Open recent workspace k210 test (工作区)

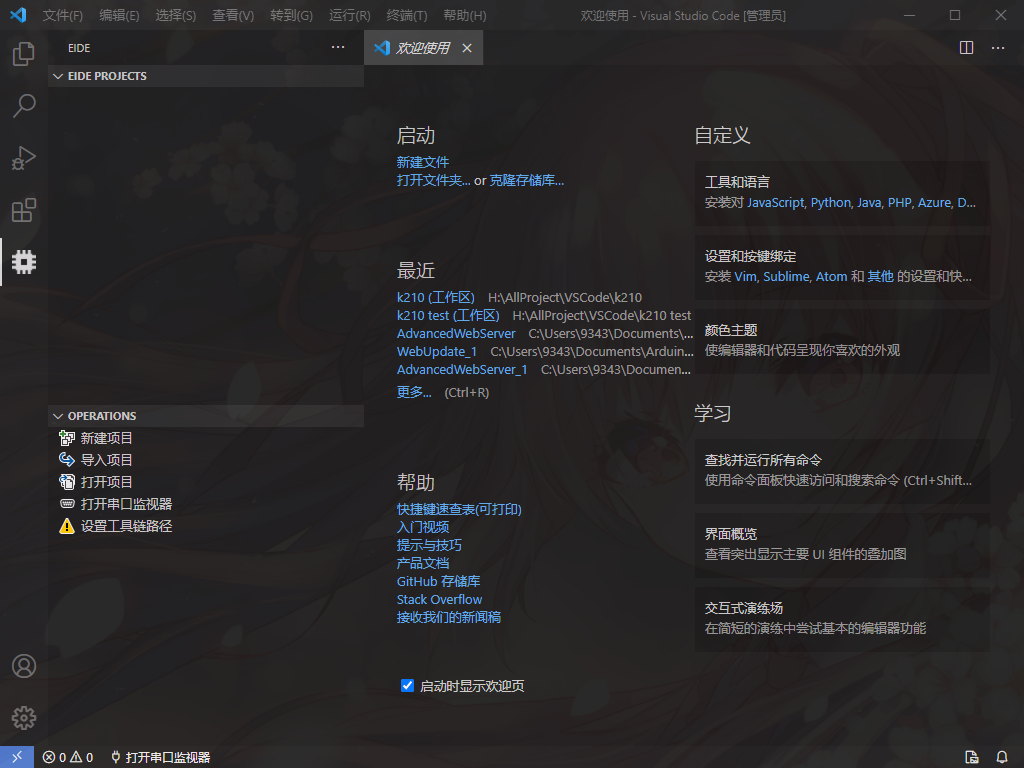[448, 315]
